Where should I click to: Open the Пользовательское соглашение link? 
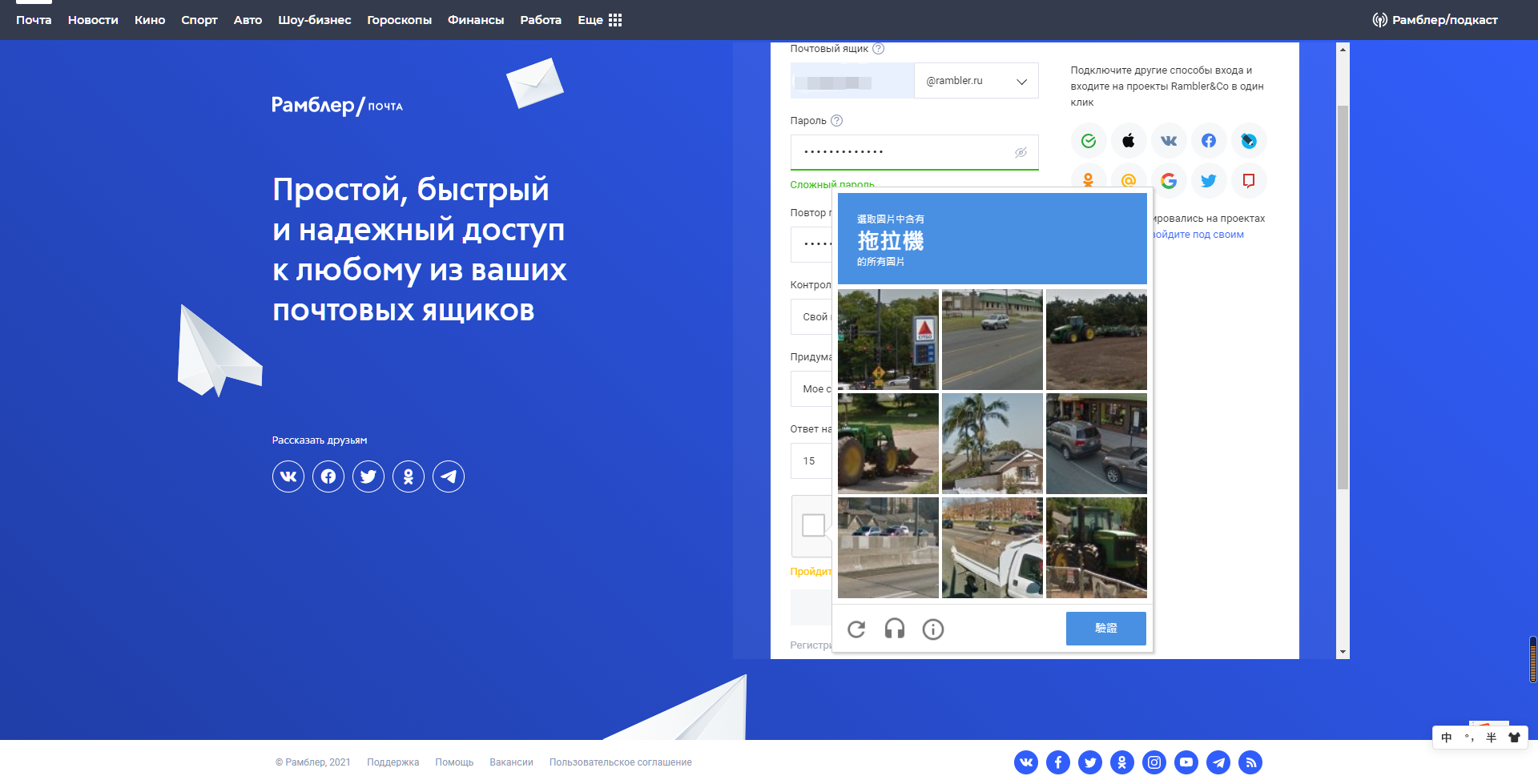pyautogui.click(x=620, y=762)
